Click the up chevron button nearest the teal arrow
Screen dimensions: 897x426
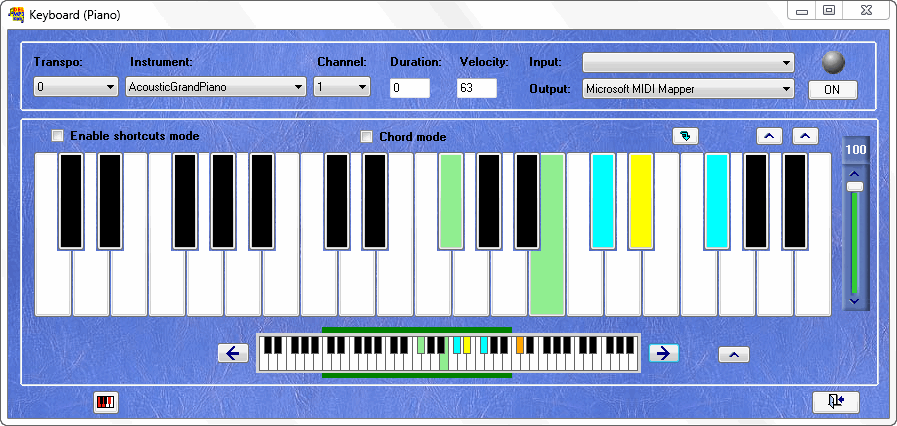coord(769,136)
